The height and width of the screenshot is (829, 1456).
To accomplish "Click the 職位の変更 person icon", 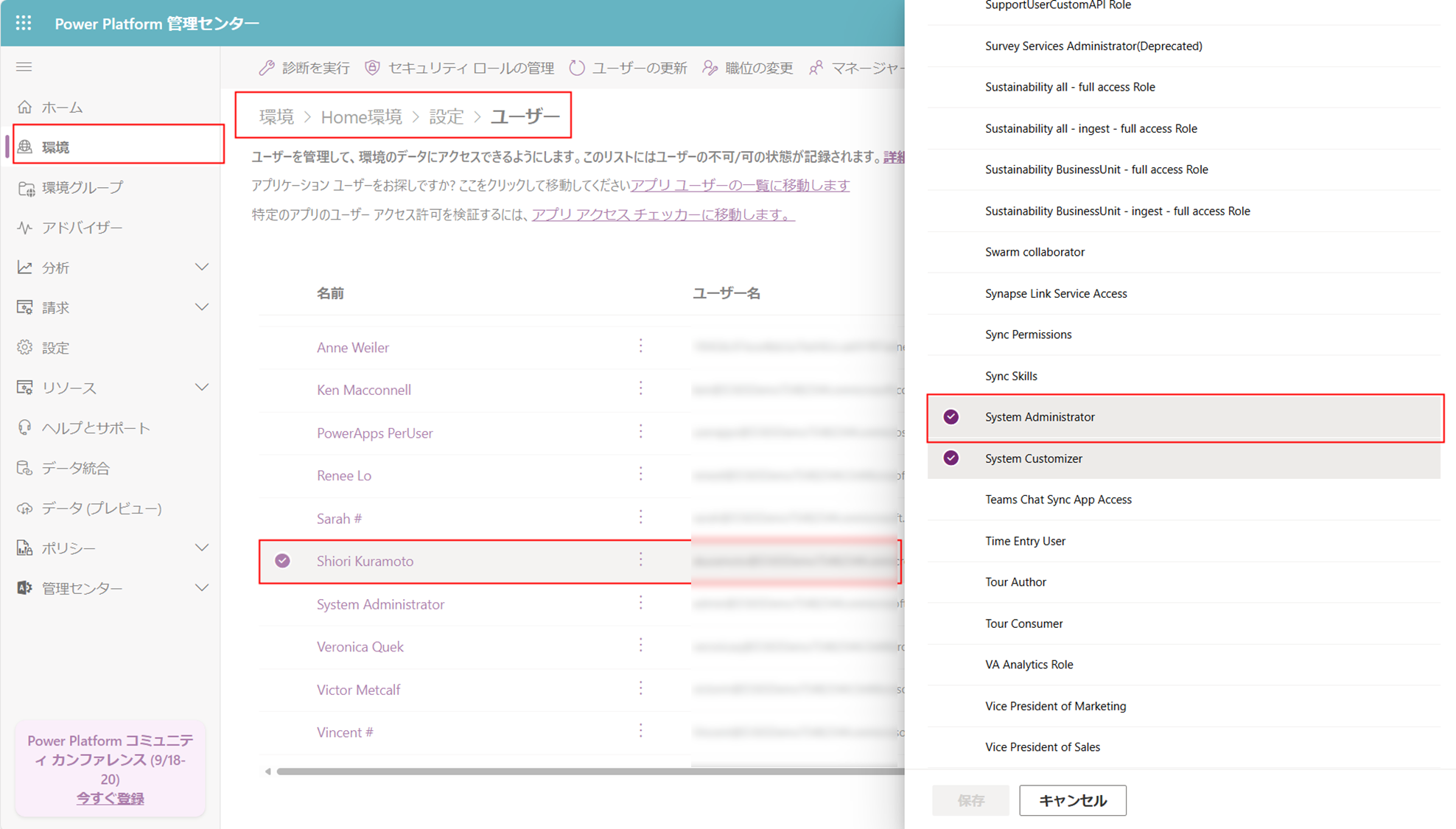I will click(x=710, y=68).
